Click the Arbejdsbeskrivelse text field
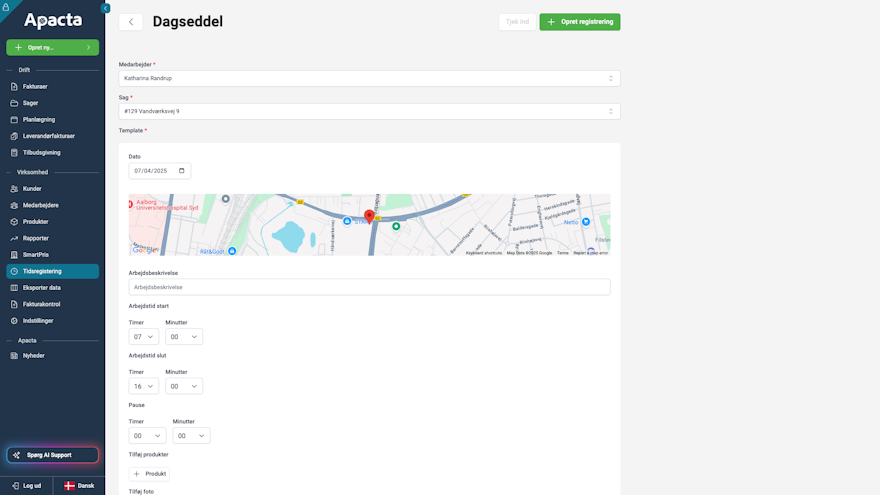The height and width of the screenshot is (495, 880). pyautogui.click(x=369, y=287)
